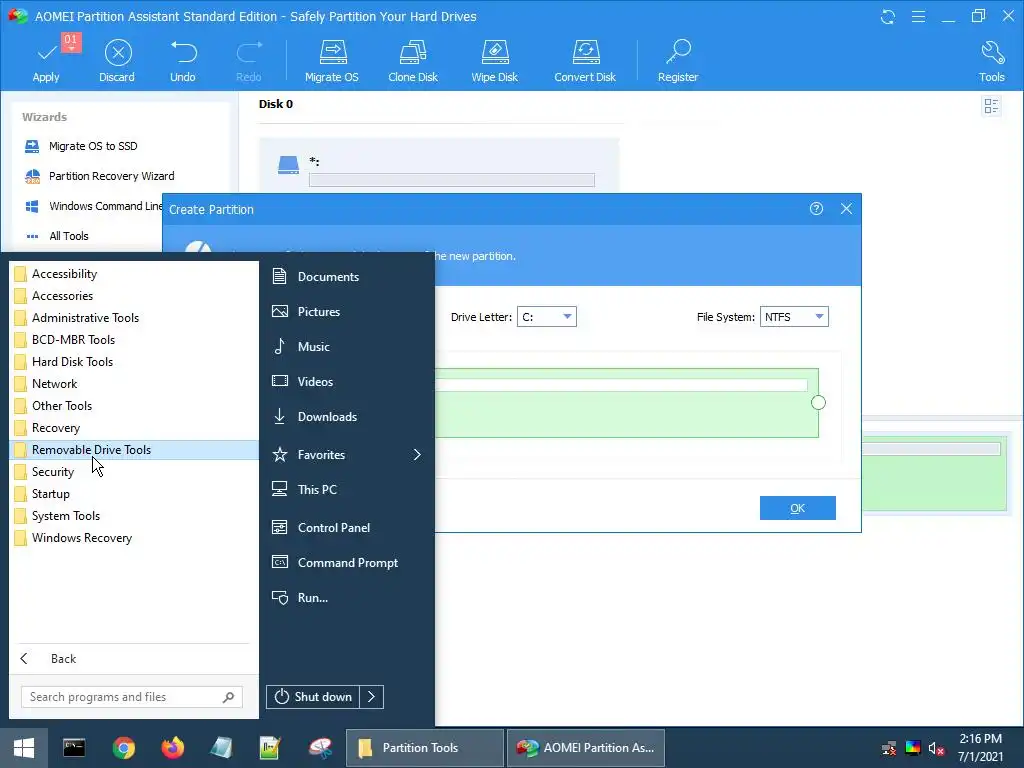Open Pictures from start menu
1024x768 pixels.
[x=347, y=312]
